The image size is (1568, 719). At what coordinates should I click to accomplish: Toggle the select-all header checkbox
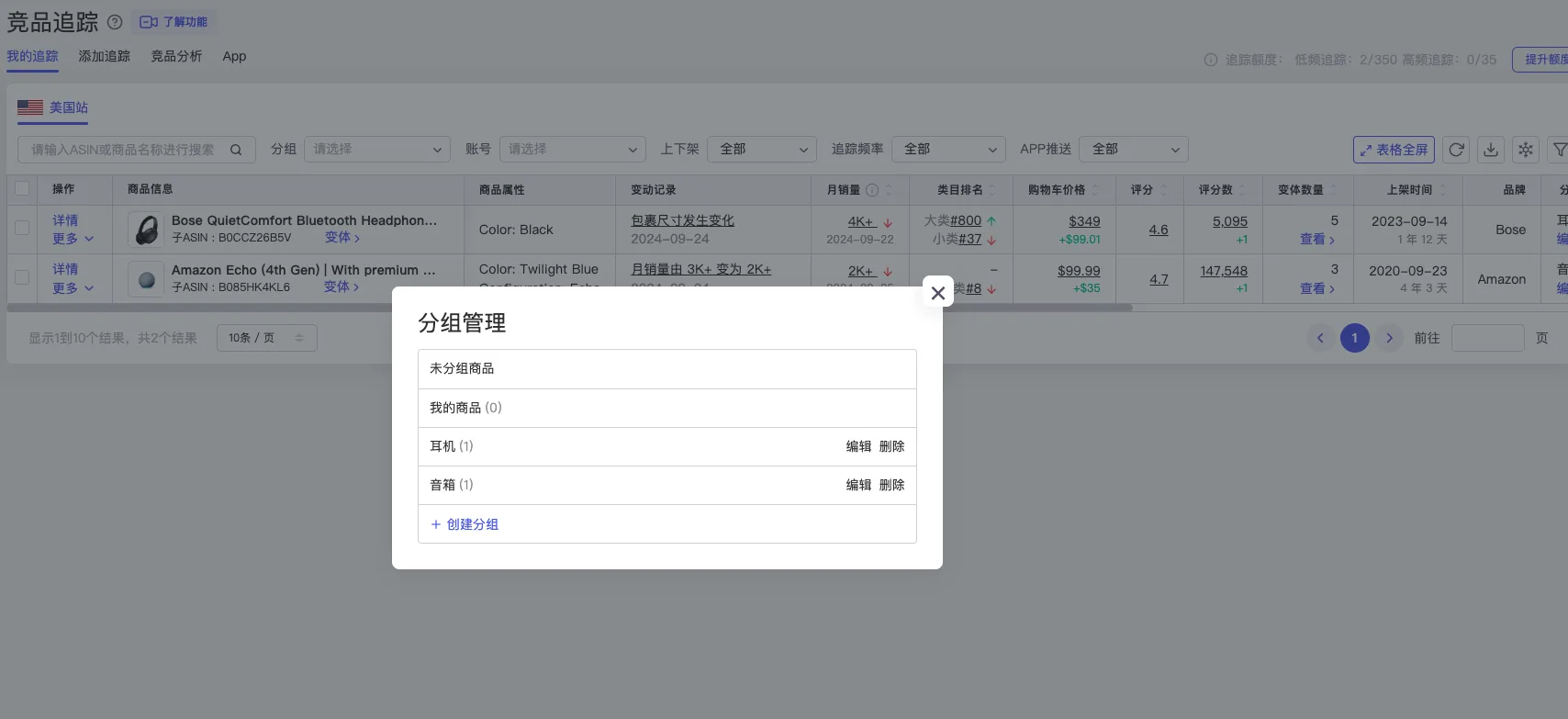click(x=22, y=188)
